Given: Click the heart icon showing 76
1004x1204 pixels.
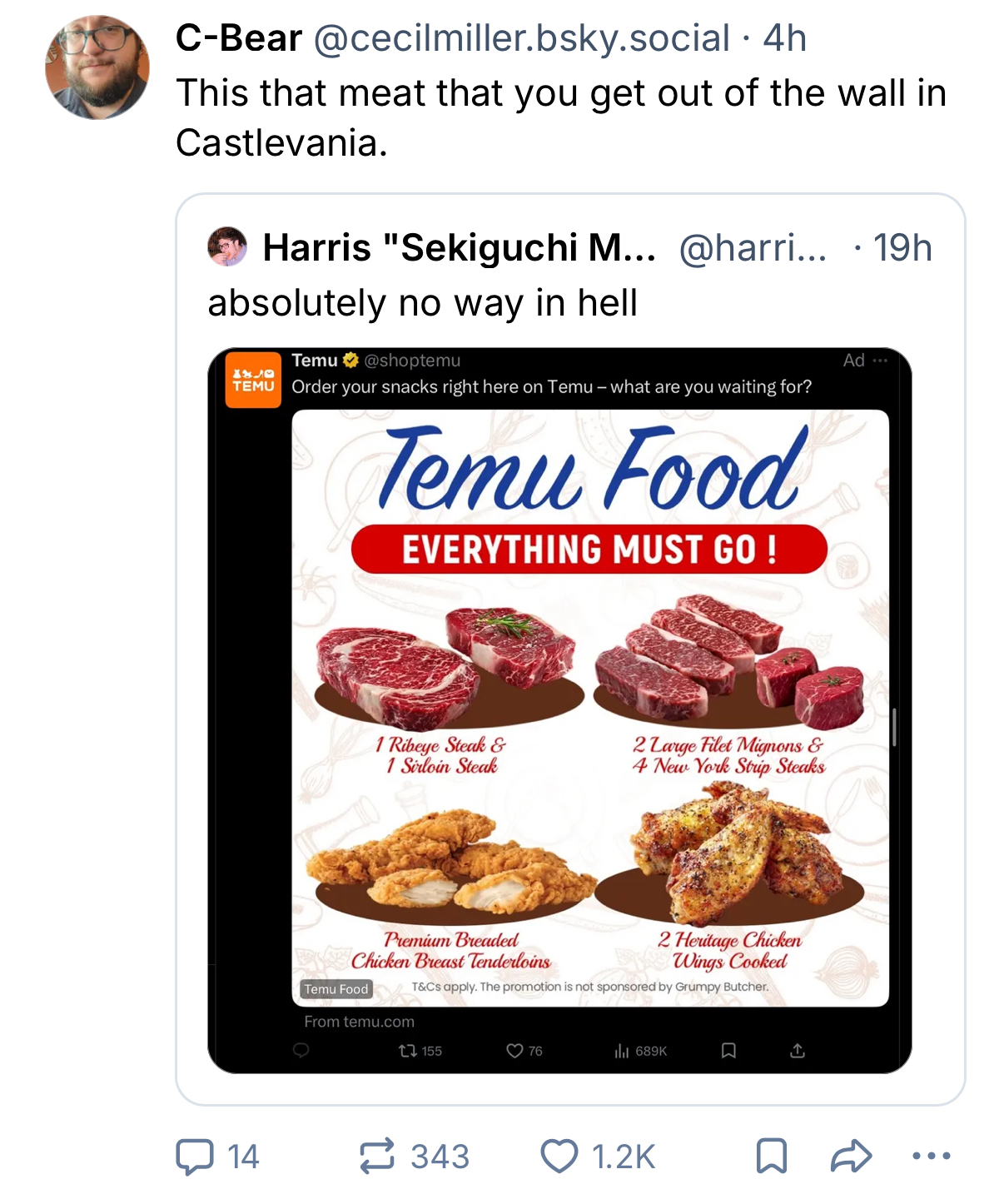Looking at the screenshot, I should click(x=514, y=1051).
